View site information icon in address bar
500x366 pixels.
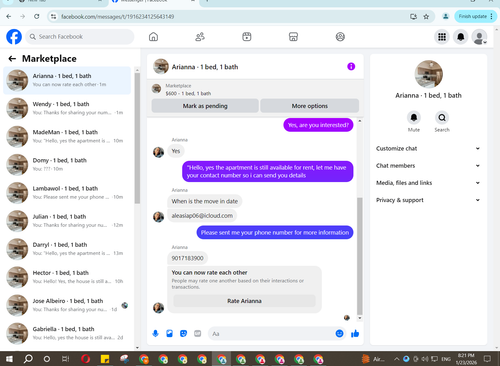[x=54, y=16]
